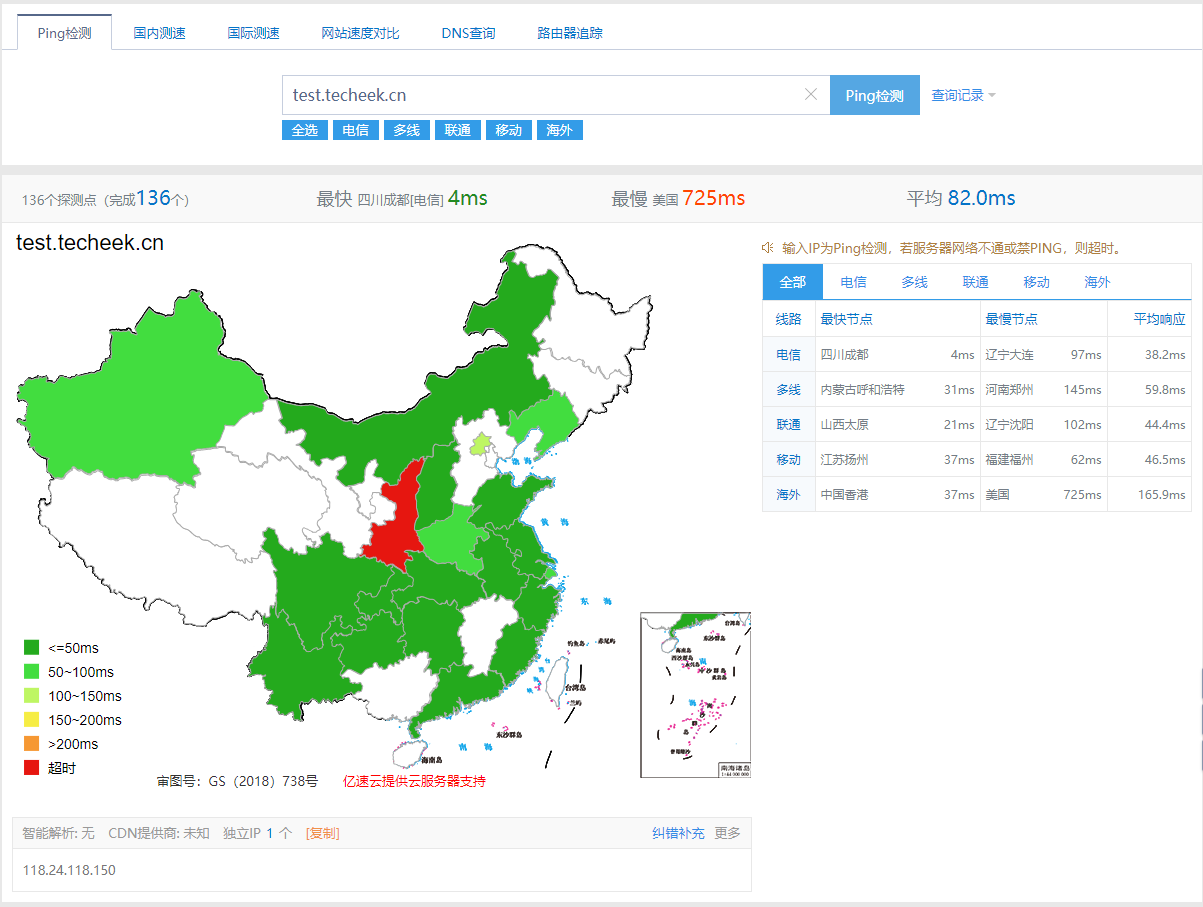Expand the 查询记录 dropdown
The image size is (1203, 907).
(963, 95)
